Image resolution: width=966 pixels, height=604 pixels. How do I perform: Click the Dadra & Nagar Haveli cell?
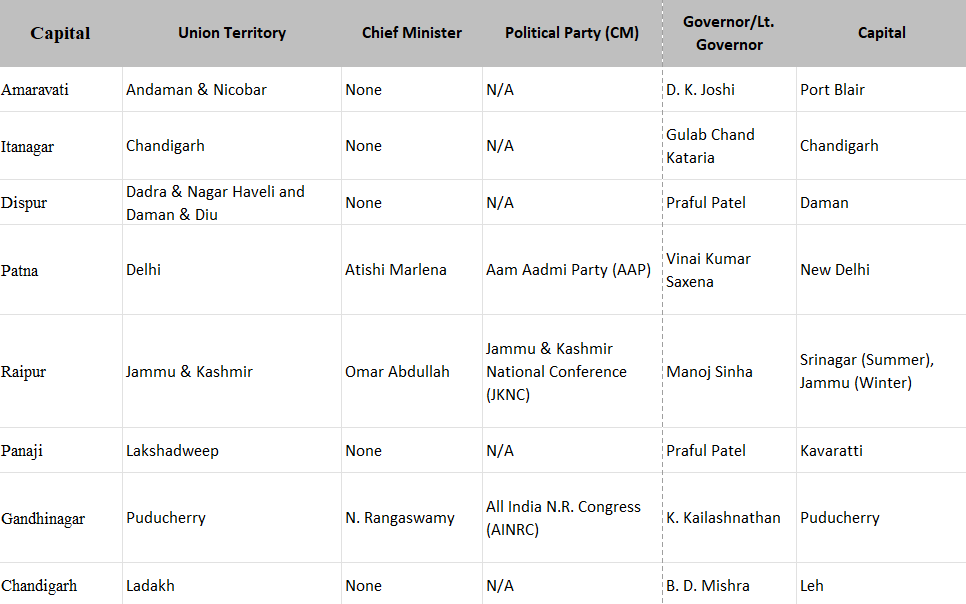[x=215, y=202]
